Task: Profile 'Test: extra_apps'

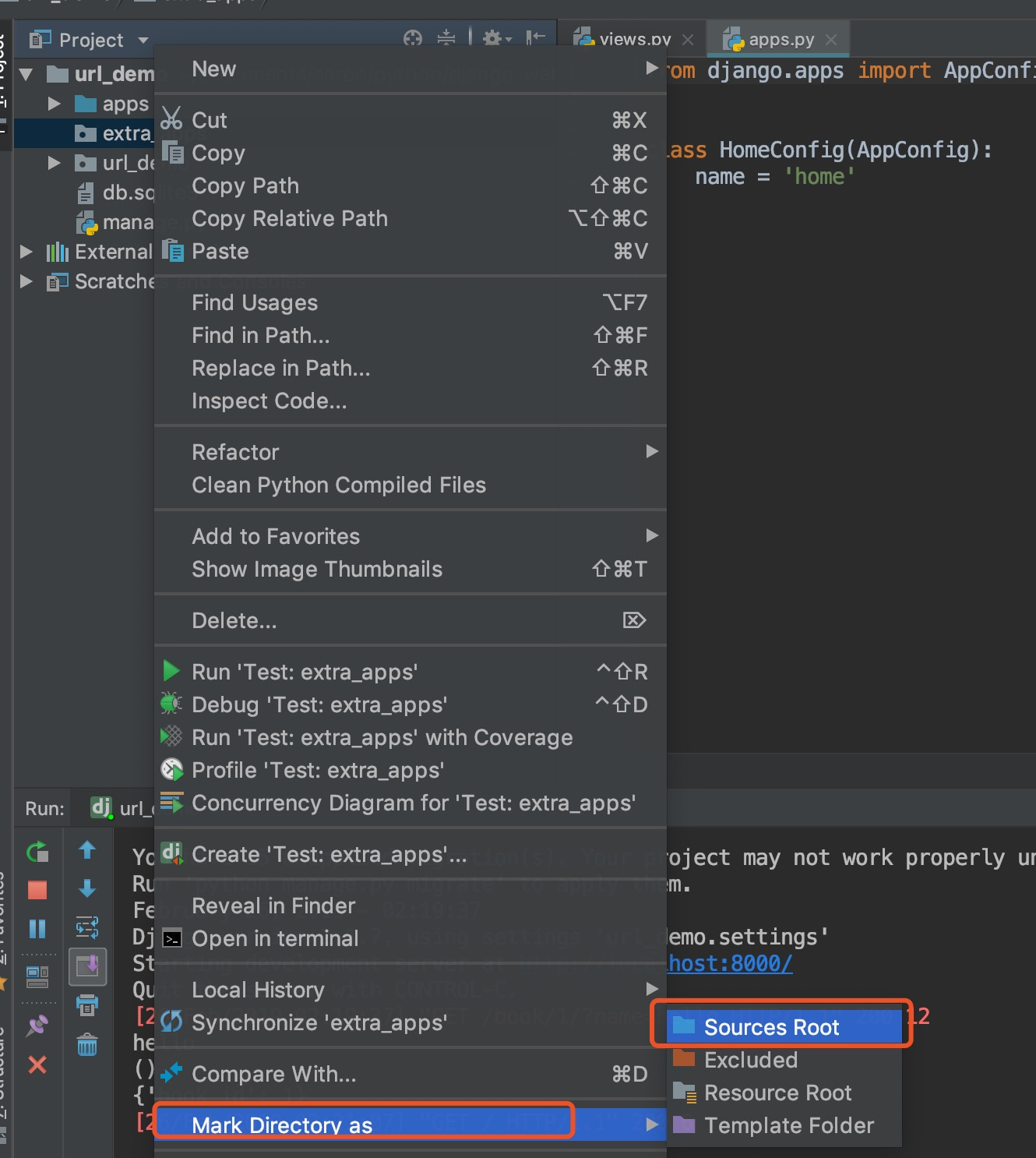Action: [411, 770]
